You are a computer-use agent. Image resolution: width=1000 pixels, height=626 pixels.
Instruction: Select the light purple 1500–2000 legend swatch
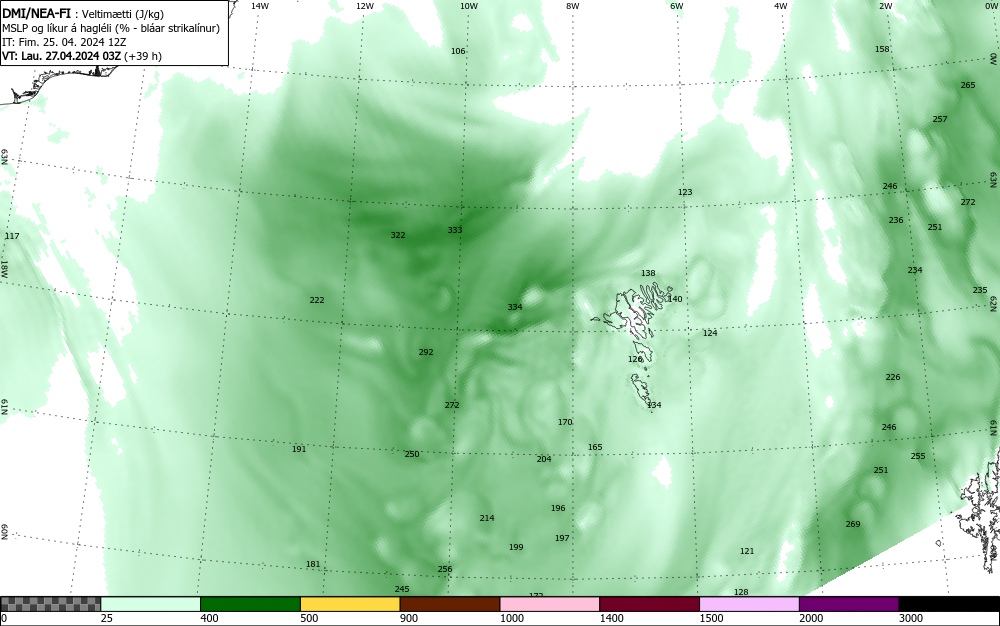point(749,604)
